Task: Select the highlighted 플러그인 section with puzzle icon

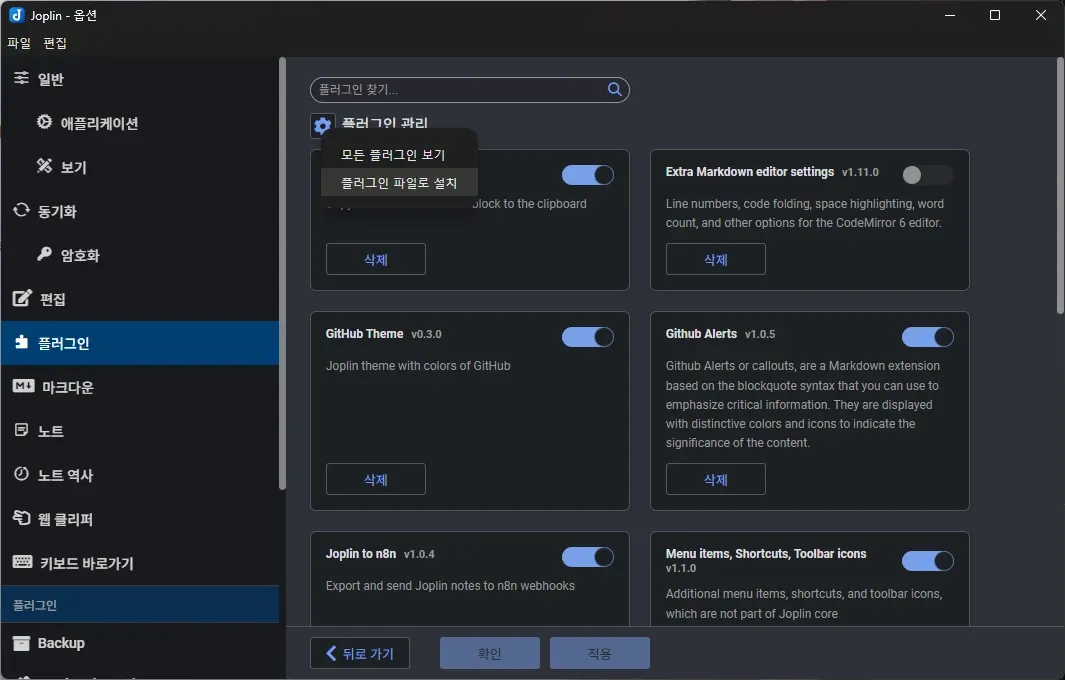Action: tap(139, 343)
